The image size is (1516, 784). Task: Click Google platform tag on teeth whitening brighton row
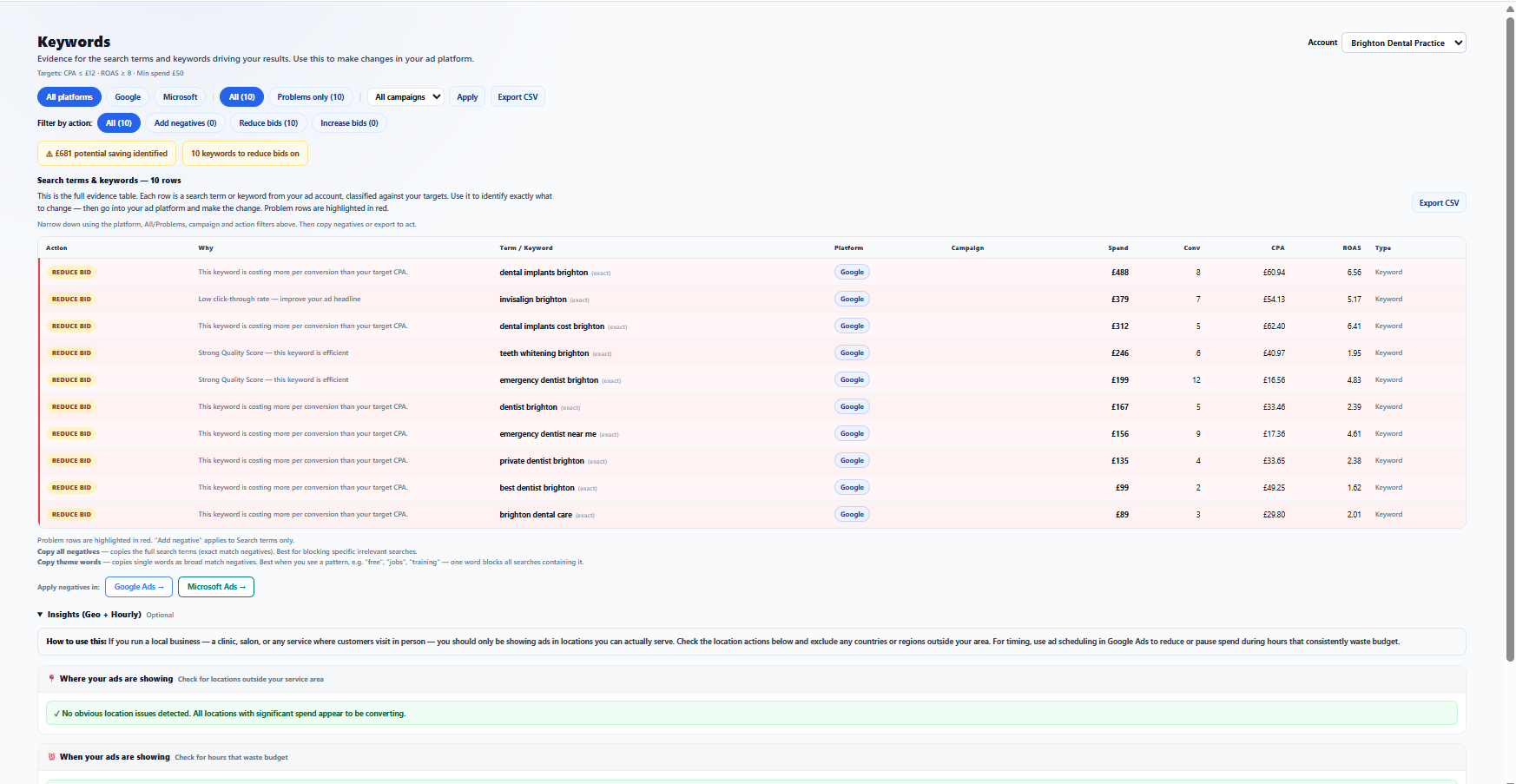[x=852, y=353]
